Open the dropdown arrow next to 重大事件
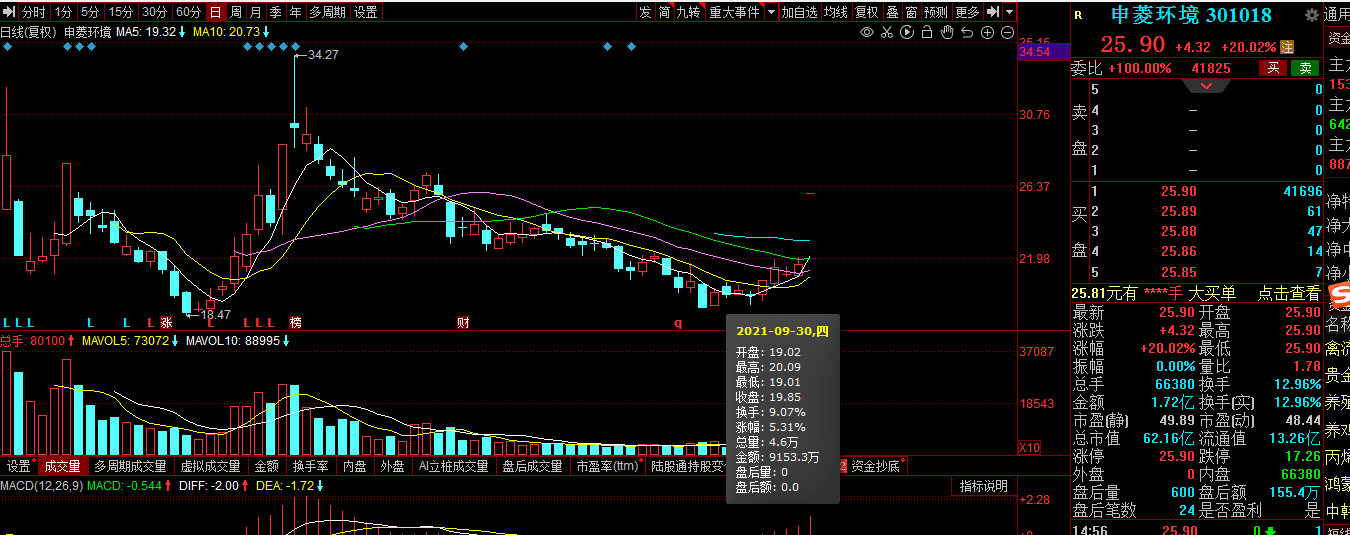1350x535 pixels. (770, 12)
